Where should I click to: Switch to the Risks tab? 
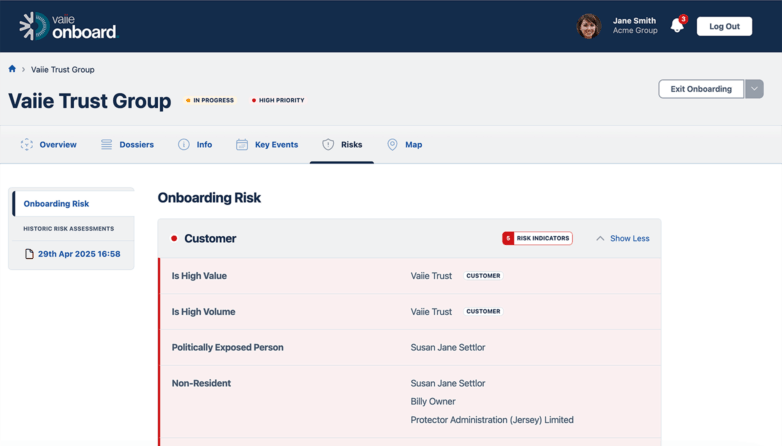point(342,145)
